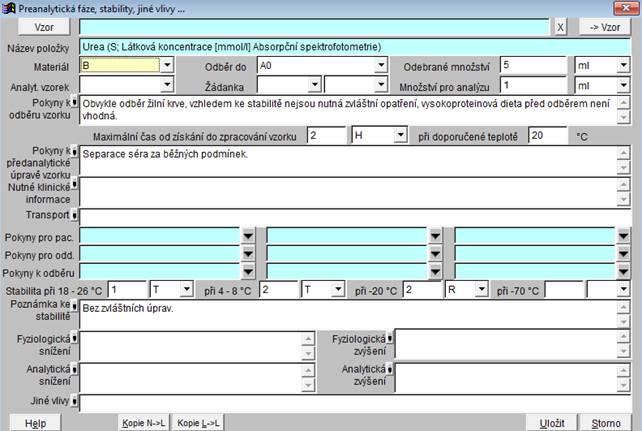The image size is (642, 431).
Task: Click the X clear button beside the Vzor field
Action: (561, 27)
